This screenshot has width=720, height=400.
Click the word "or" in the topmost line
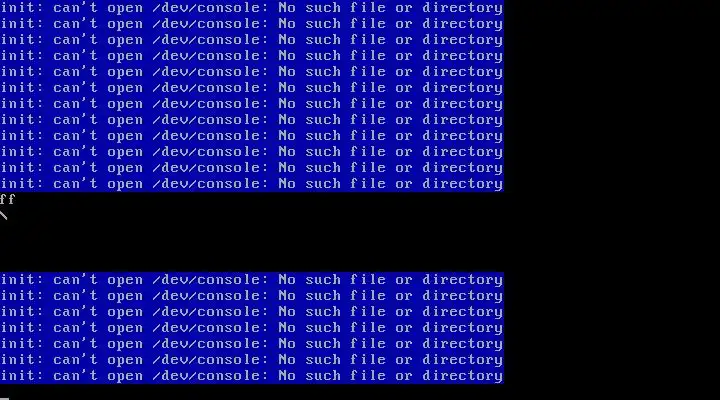[404, 8]
